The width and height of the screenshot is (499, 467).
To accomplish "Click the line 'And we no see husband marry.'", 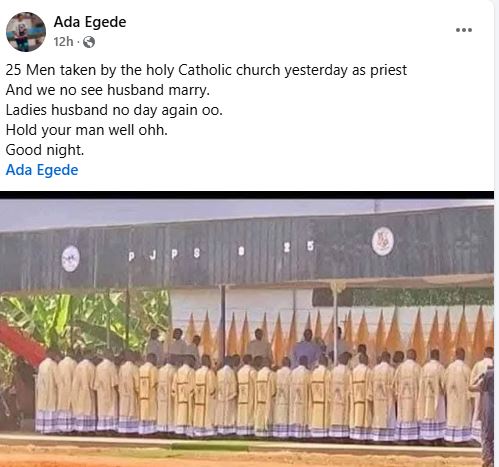I will (x=108, y=90).
